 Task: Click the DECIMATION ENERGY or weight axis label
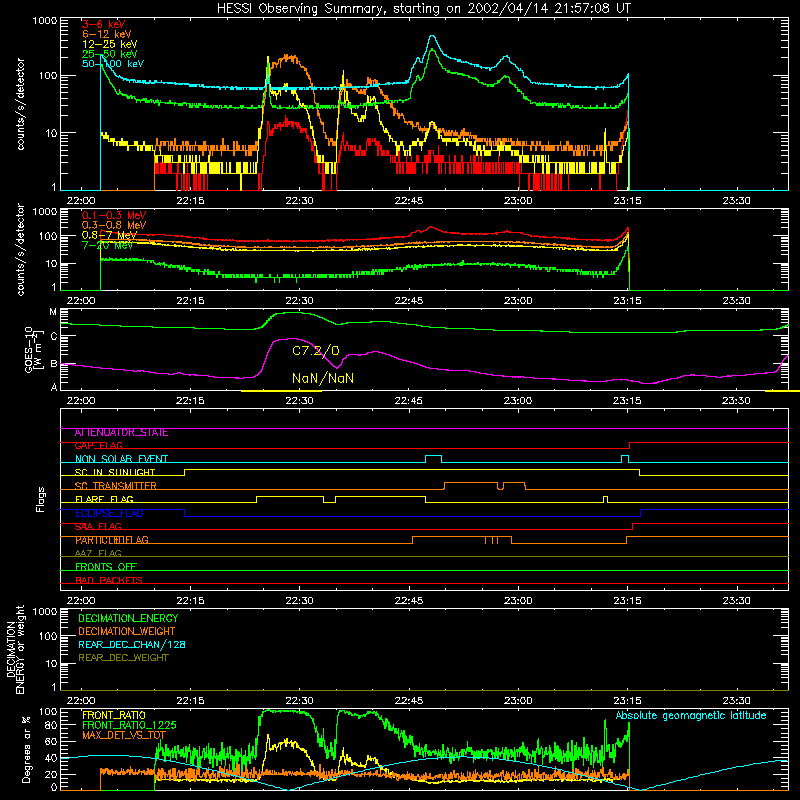point(15,649)
